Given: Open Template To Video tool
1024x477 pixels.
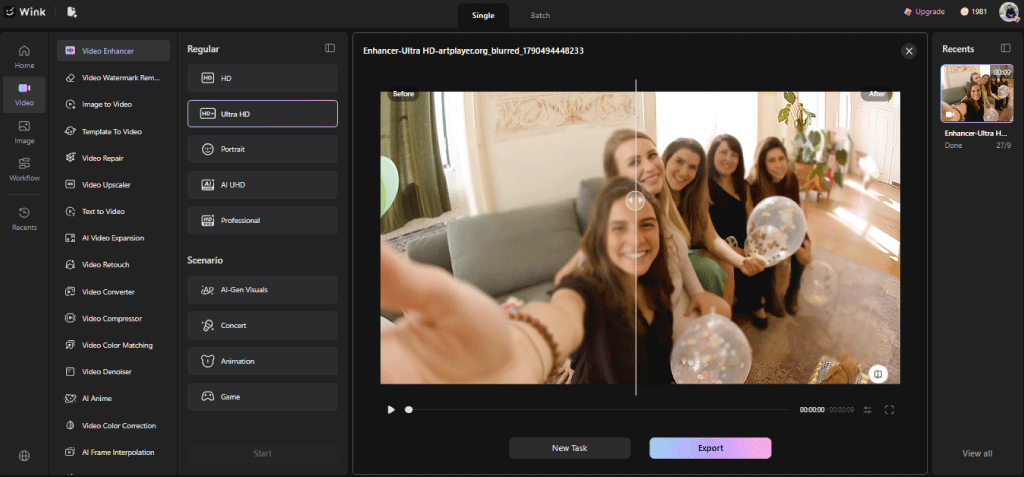Looking at the screenshot, I should tap(114, 131).
